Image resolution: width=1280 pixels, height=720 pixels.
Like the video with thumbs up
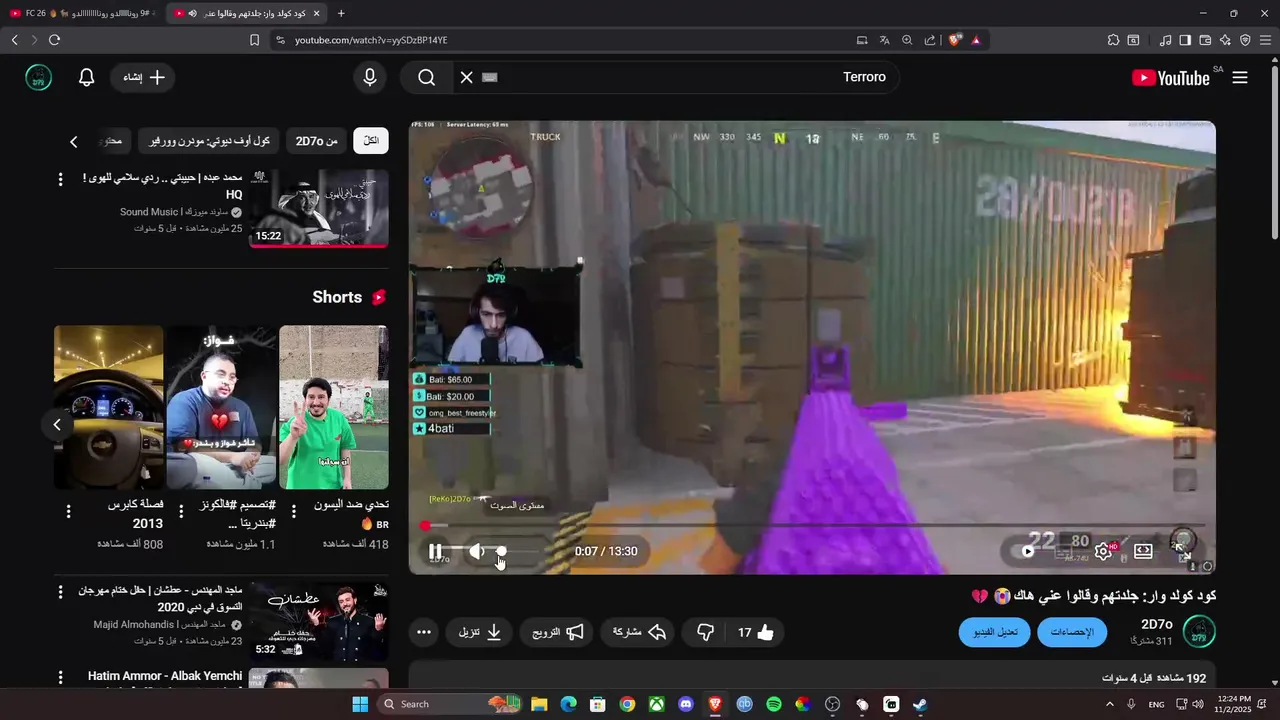tap(756, 632)
